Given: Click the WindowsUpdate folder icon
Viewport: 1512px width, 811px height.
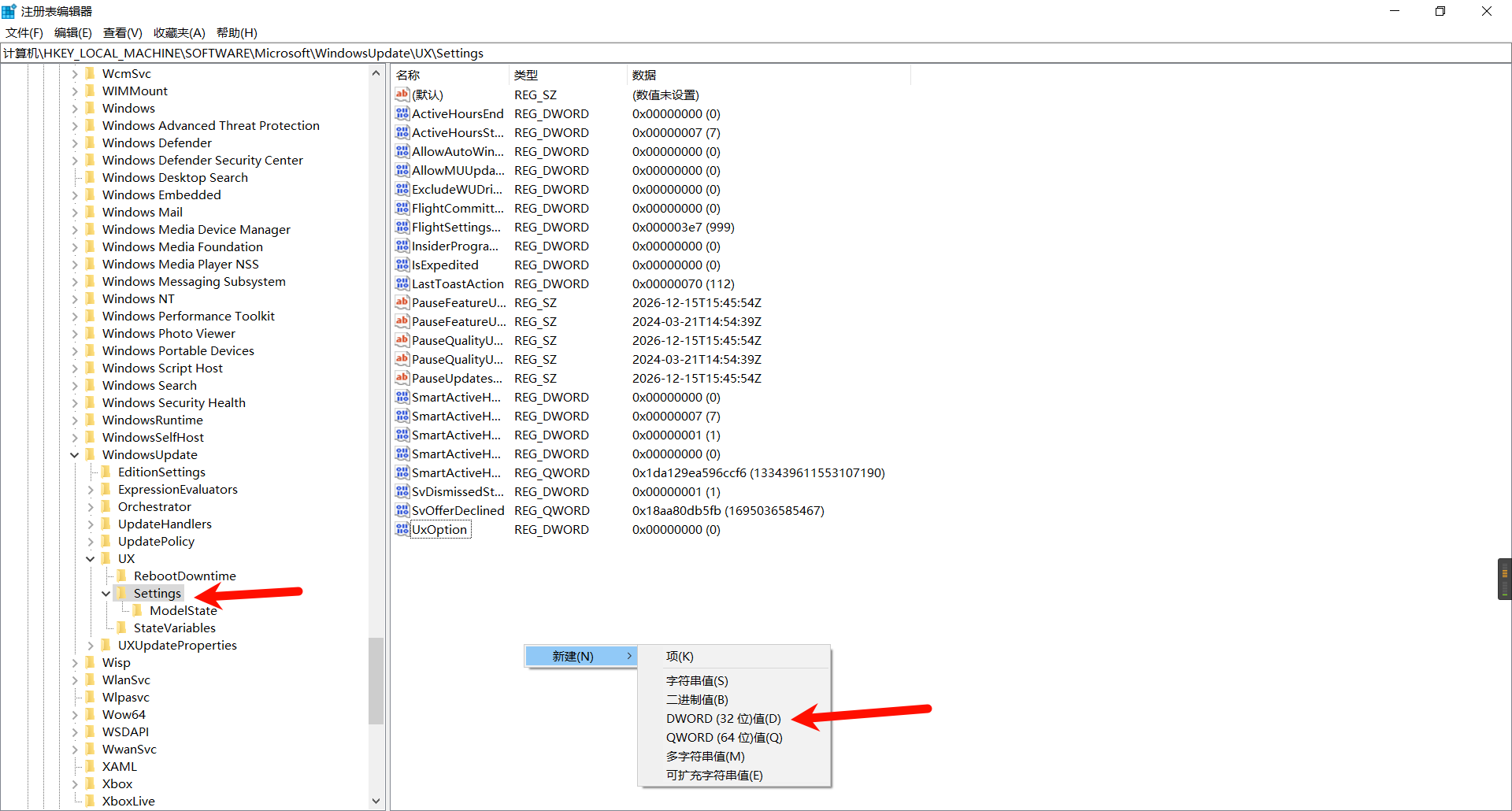Looking at the screenshot, I should pos(90,454).
